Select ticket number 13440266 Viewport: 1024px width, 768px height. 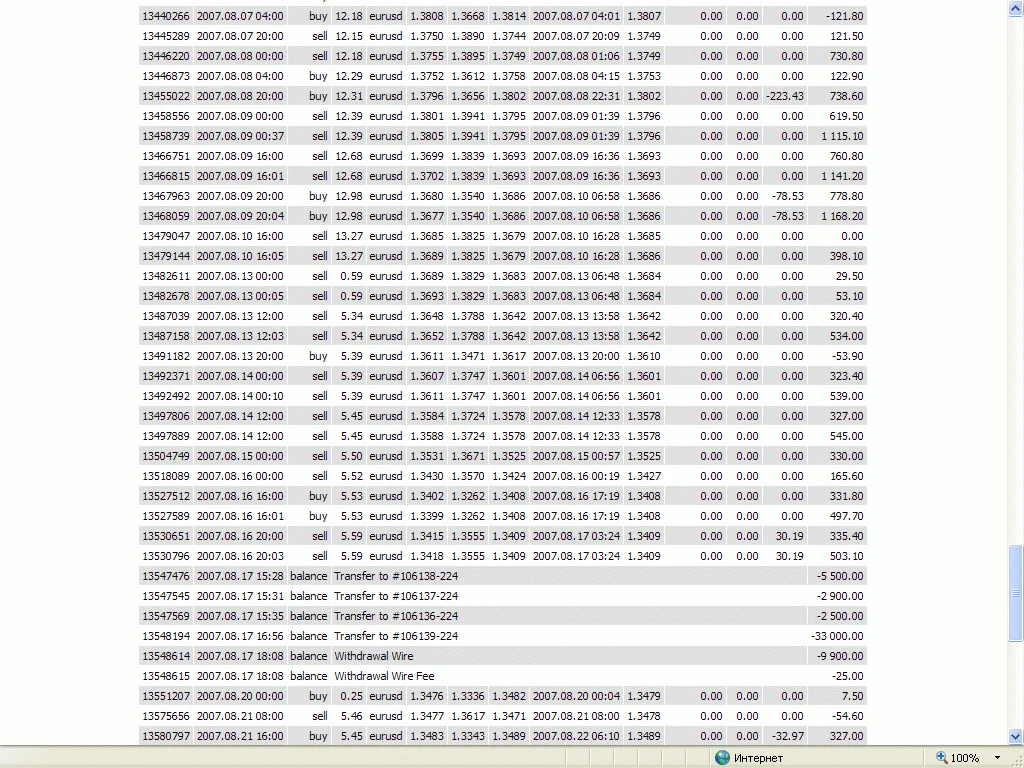[x=166, y=16]
